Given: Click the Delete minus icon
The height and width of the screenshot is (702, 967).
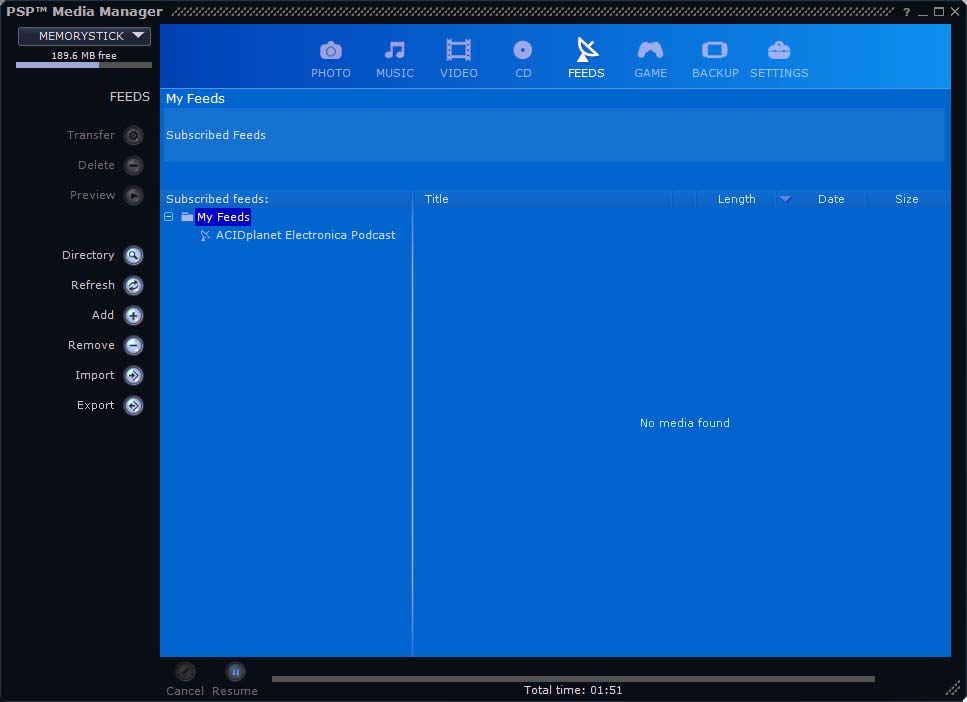Looking at the screenshot, I should (133, 165).
